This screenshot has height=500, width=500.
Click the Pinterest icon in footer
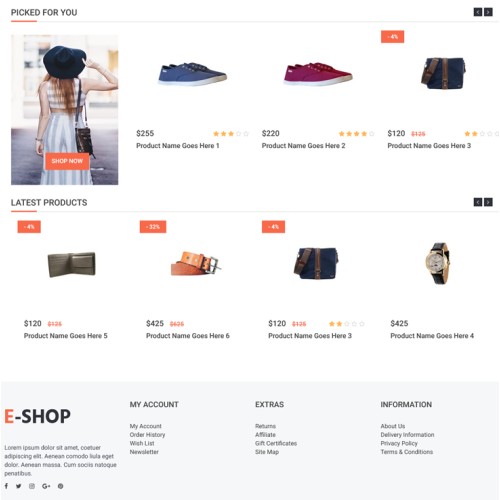[60, 486]
